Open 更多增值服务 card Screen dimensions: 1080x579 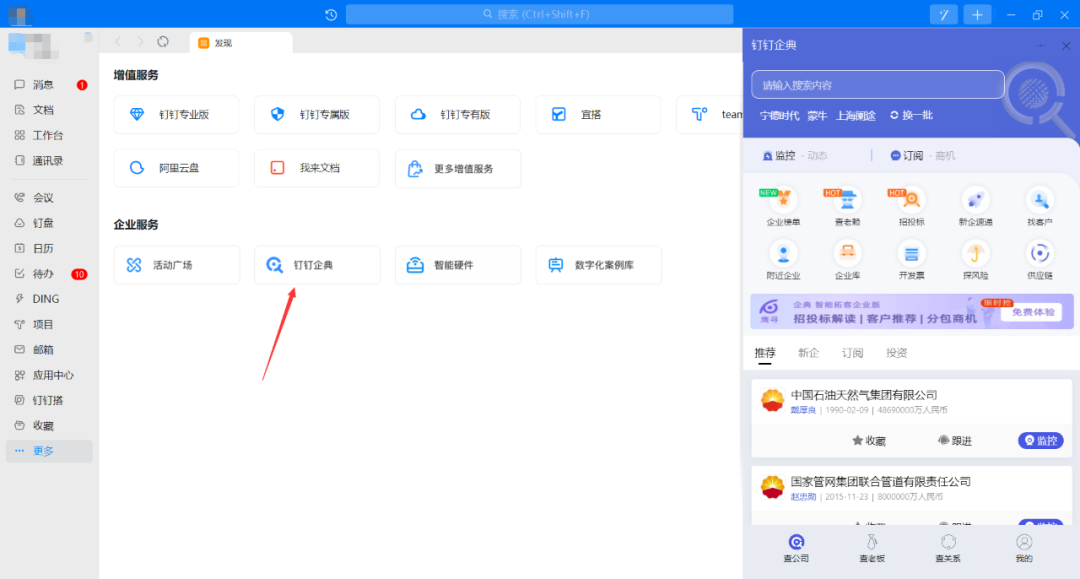tap(457, 169)
